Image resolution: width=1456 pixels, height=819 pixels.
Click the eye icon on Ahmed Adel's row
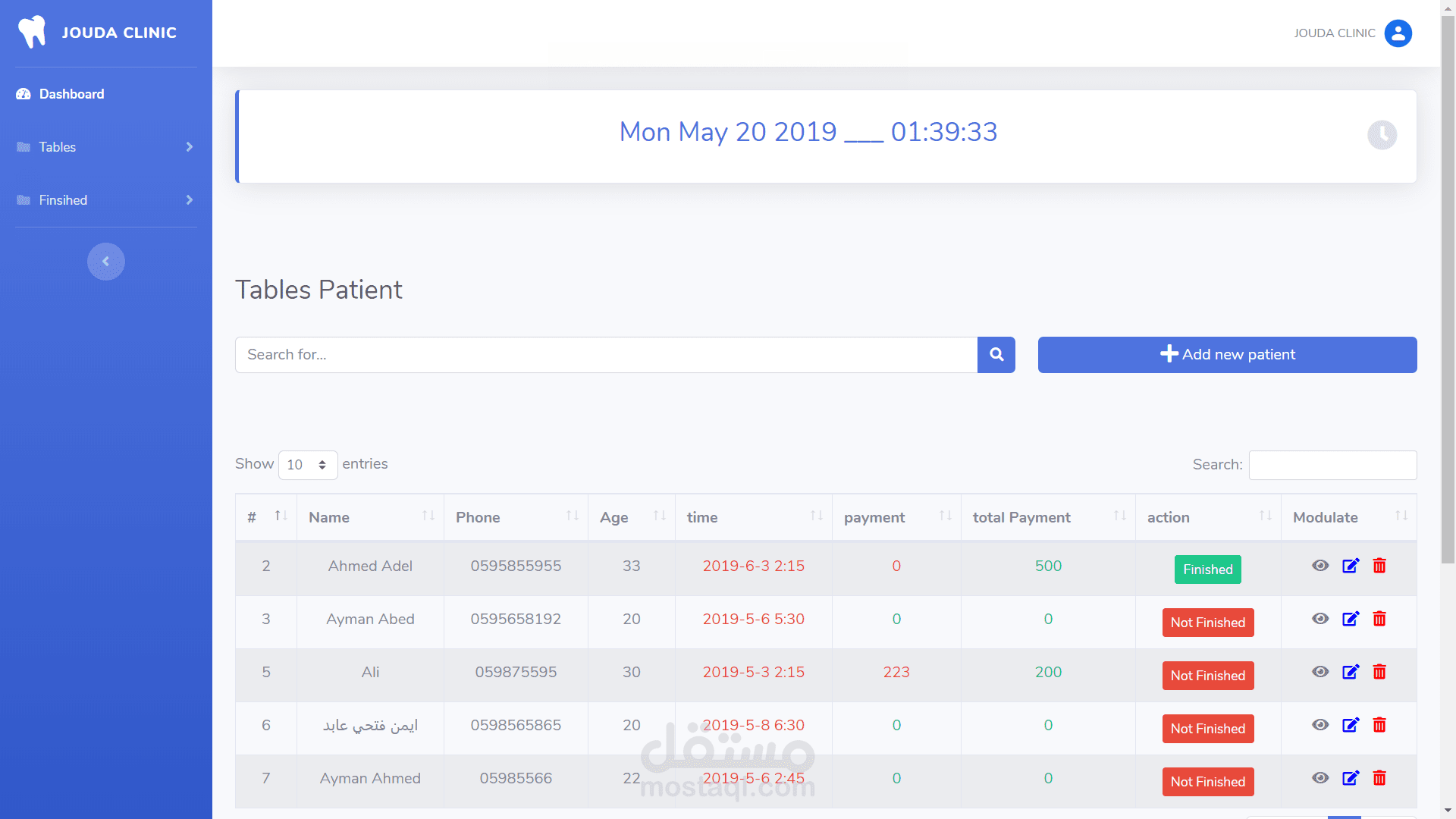[x=1320, y=566]
